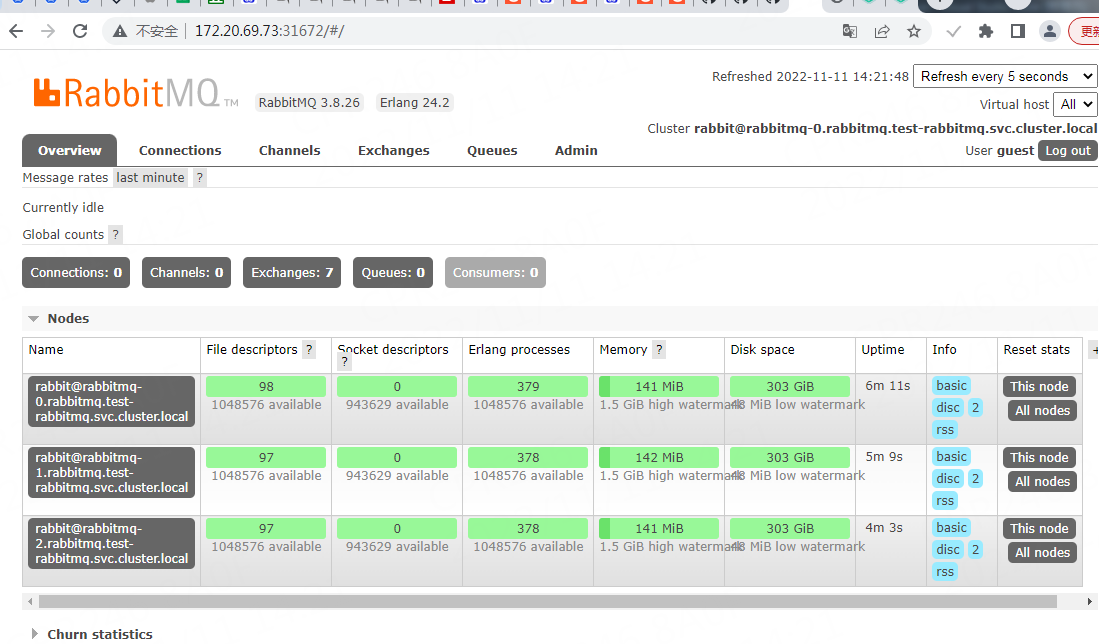
Task: Reset stats for This node on rabbitmq-0 row
Action: tap(1039, 386)
